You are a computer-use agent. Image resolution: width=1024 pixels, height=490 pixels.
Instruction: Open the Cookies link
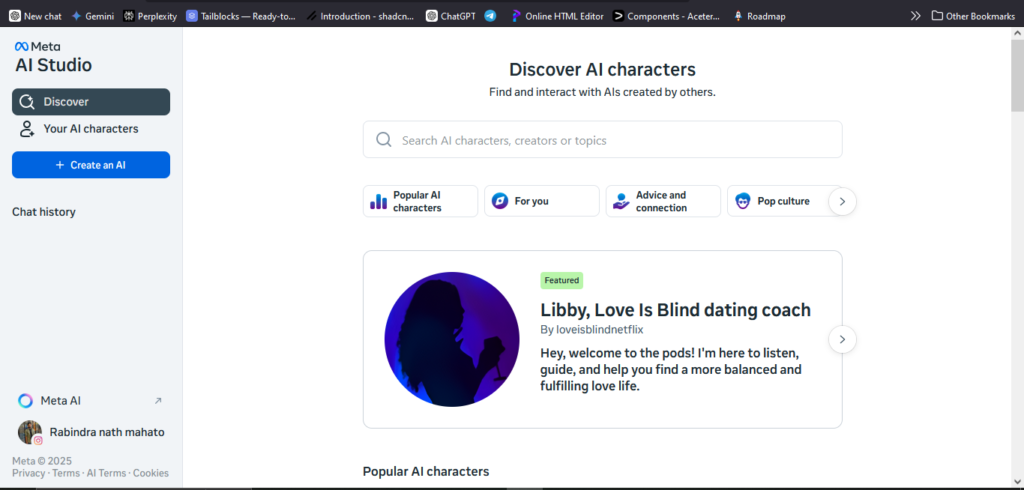tap(151, 473)
